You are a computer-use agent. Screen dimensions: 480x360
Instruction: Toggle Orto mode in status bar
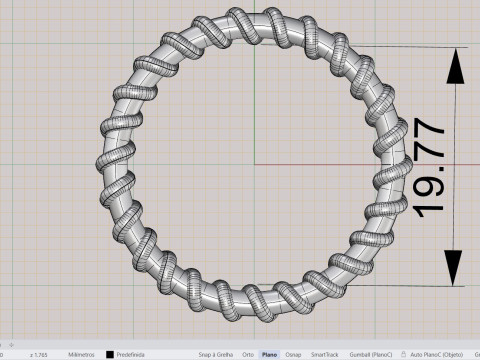(248, 355)
